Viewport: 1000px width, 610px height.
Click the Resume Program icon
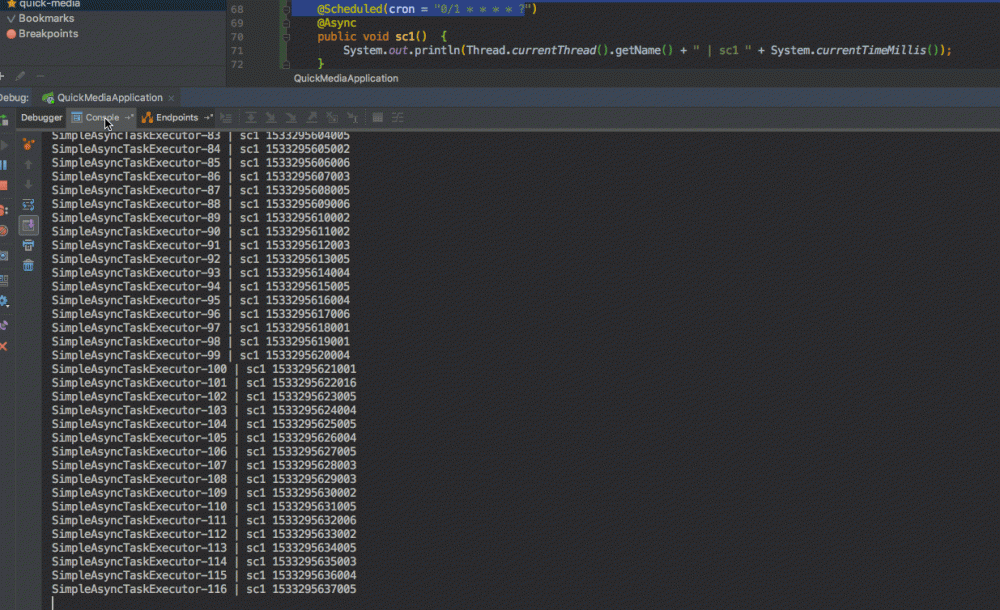click(x=4, y=145)
